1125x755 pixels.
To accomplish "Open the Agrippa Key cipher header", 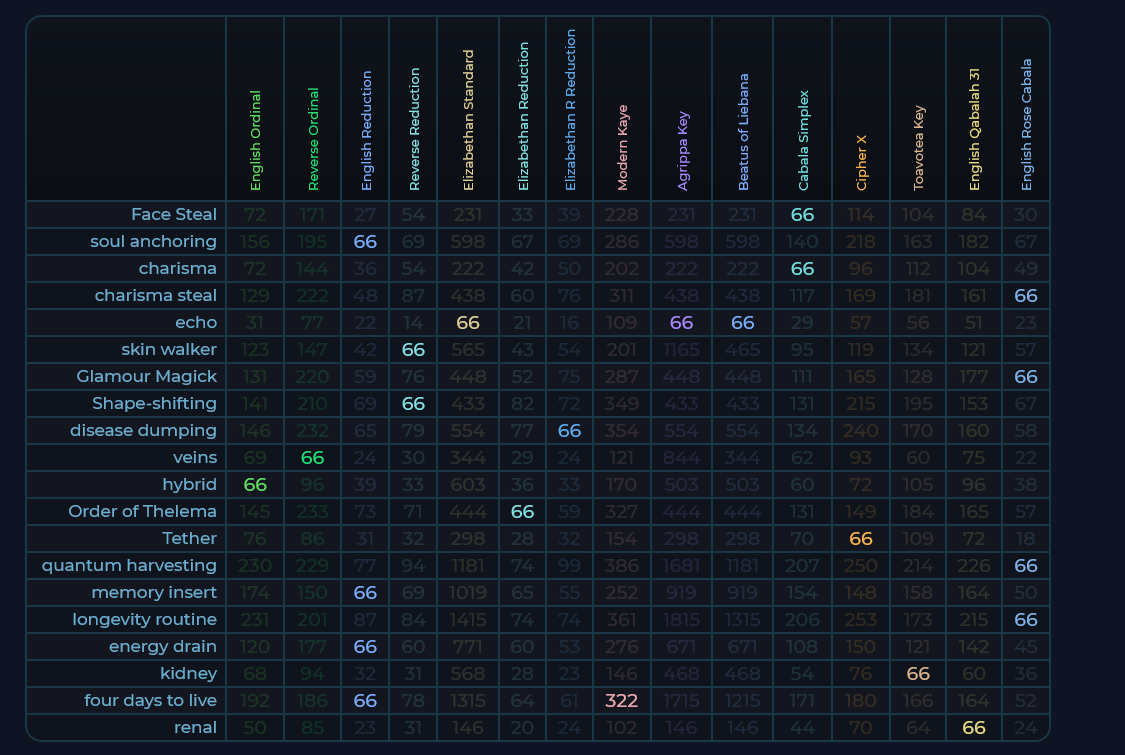I will click(683, 151).
